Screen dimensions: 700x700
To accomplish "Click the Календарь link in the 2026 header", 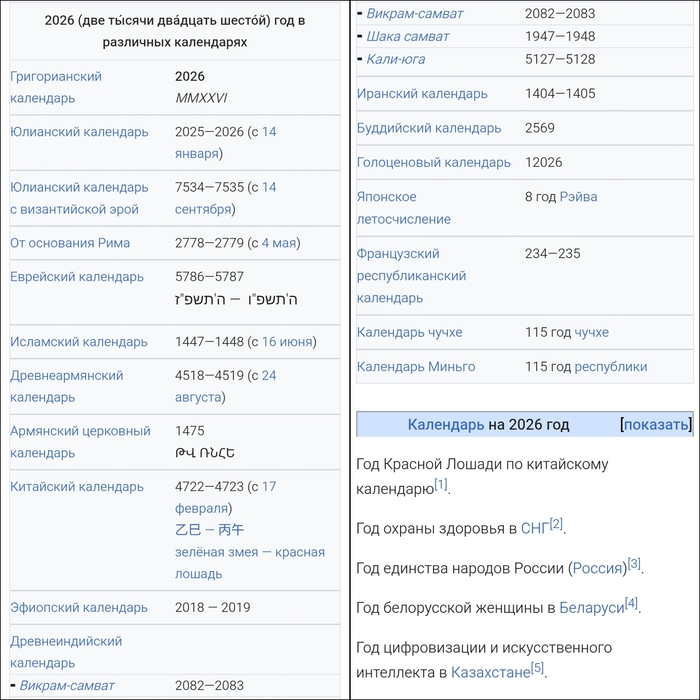I will point(446,424).
